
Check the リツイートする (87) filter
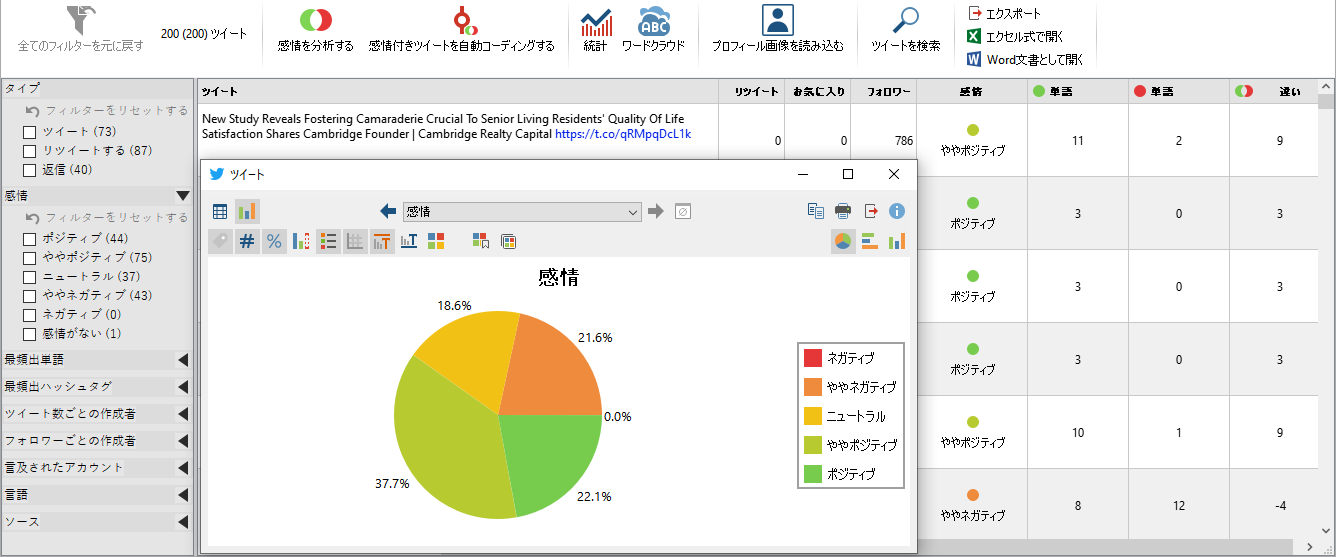(x=30, y=151)
